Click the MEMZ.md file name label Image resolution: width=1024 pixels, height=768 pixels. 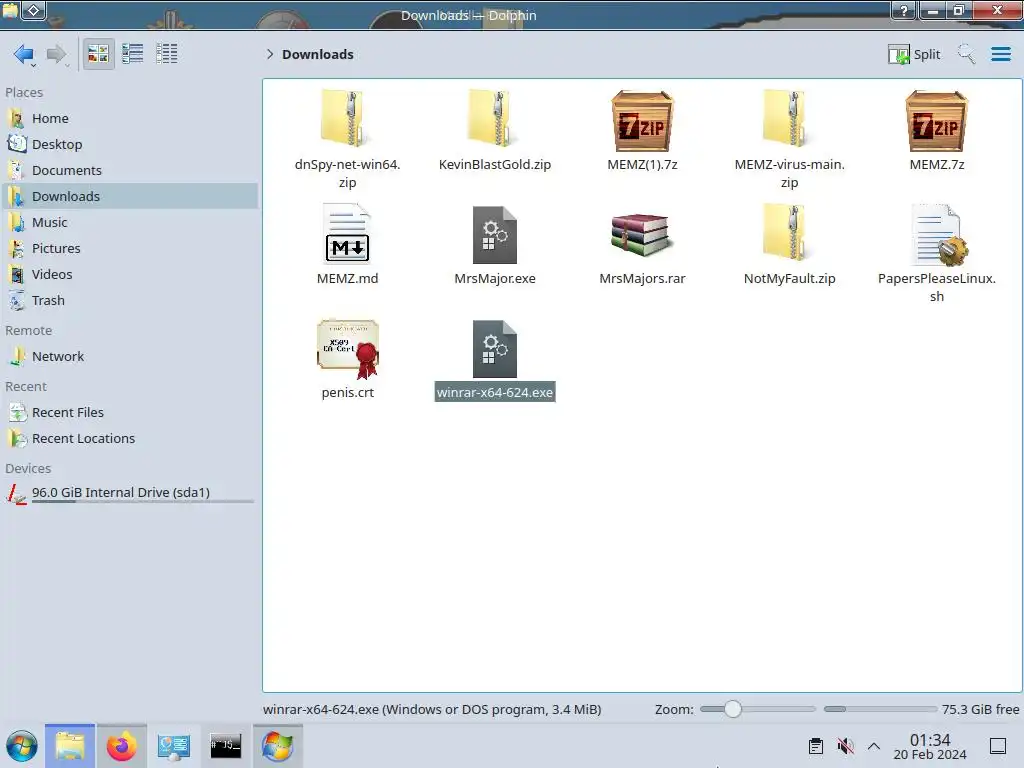click(347, 279)
